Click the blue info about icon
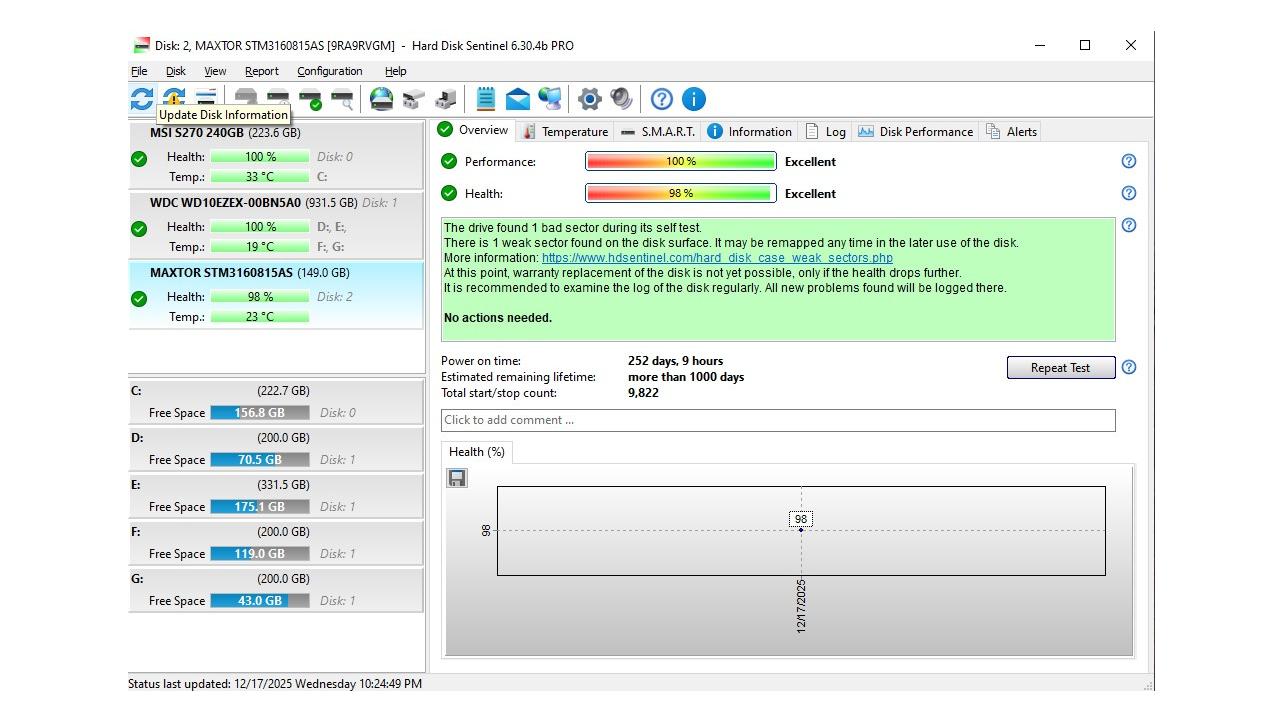This screenshot has height=722, width=1284. pyautogui.click(x=693, y=99)
